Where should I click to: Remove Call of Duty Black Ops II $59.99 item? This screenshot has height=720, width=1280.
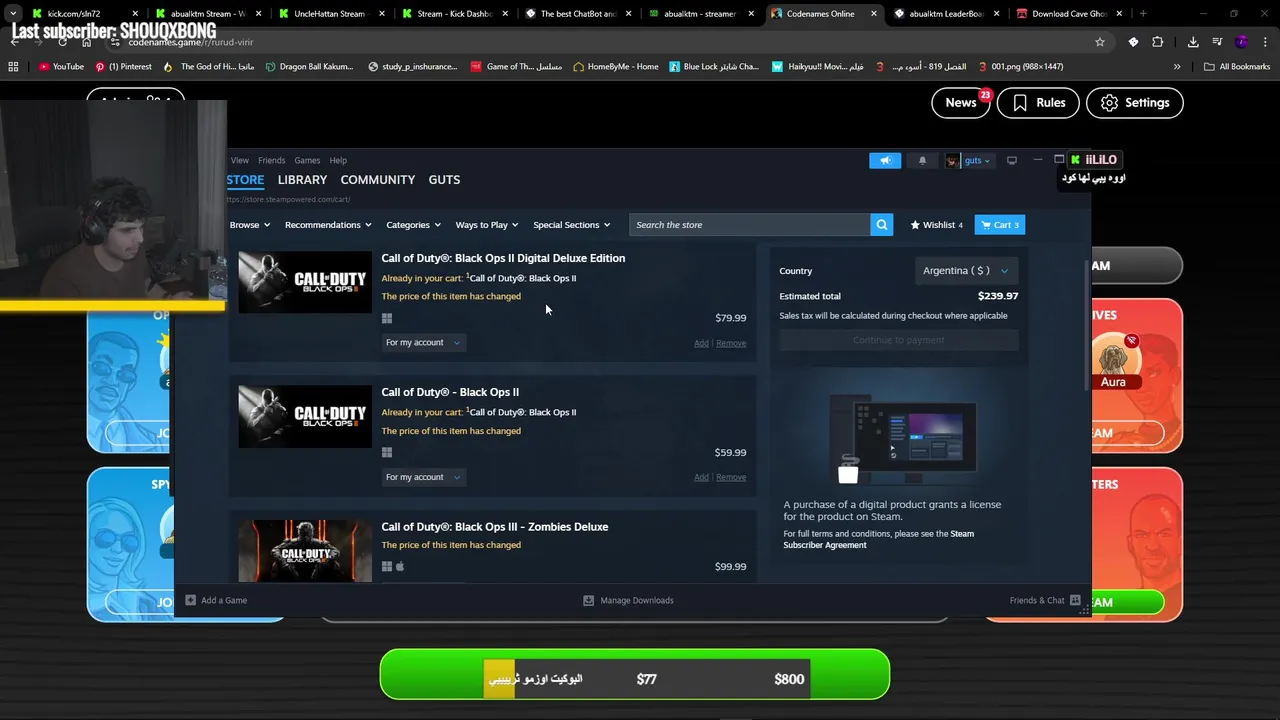tap(731, 477)
